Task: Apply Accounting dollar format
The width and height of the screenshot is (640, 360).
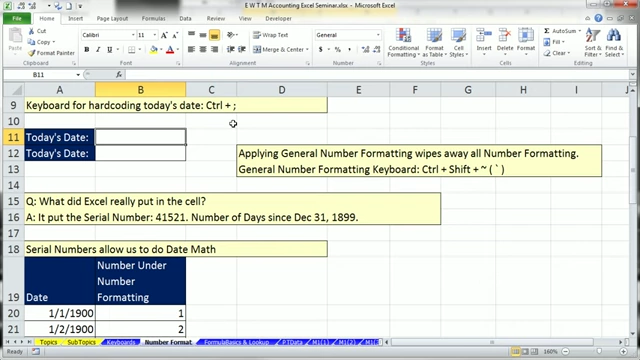Action: [321, 49]
